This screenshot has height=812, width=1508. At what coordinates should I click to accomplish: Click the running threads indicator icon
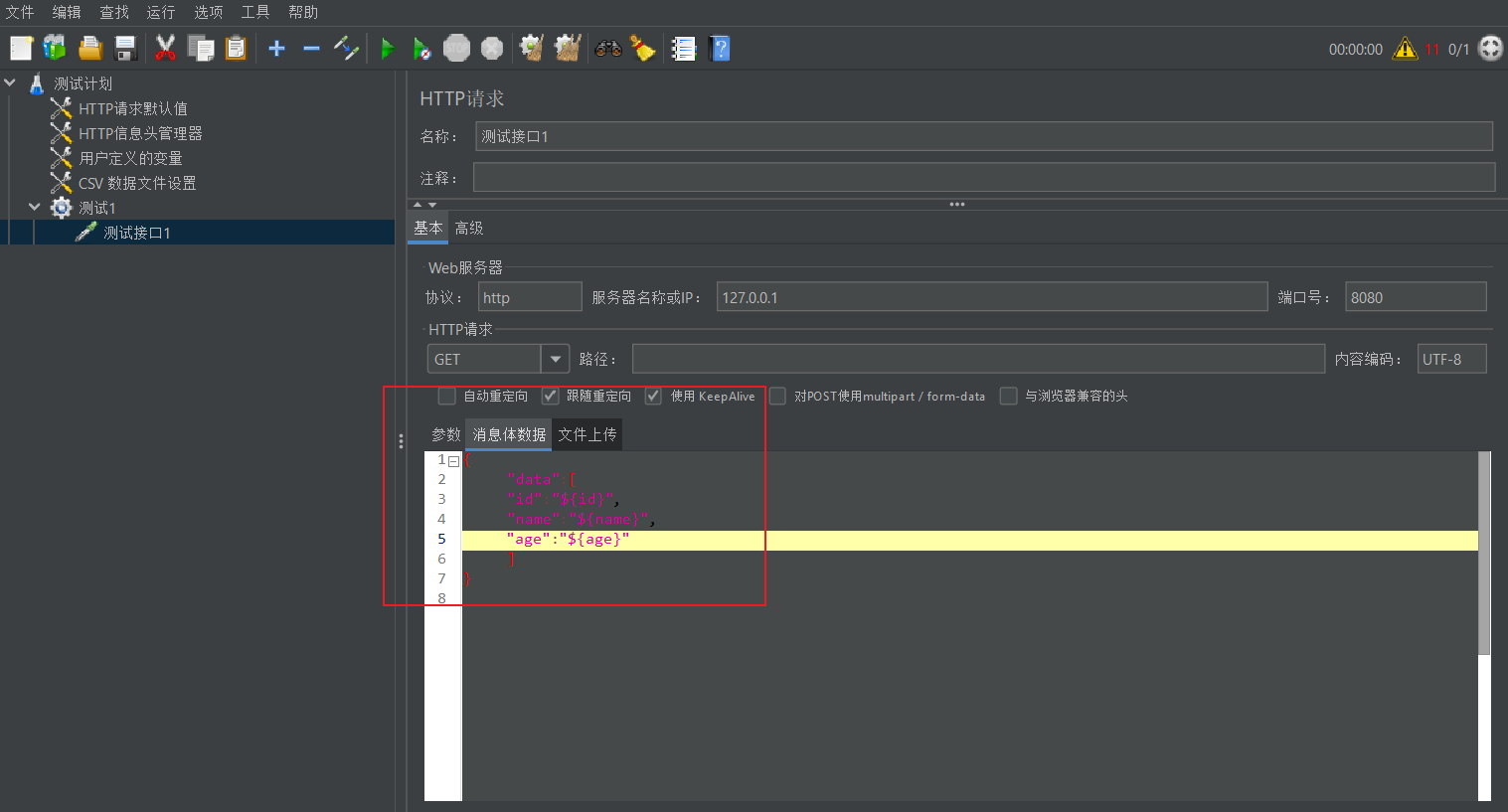click(x=1491, y=48)
